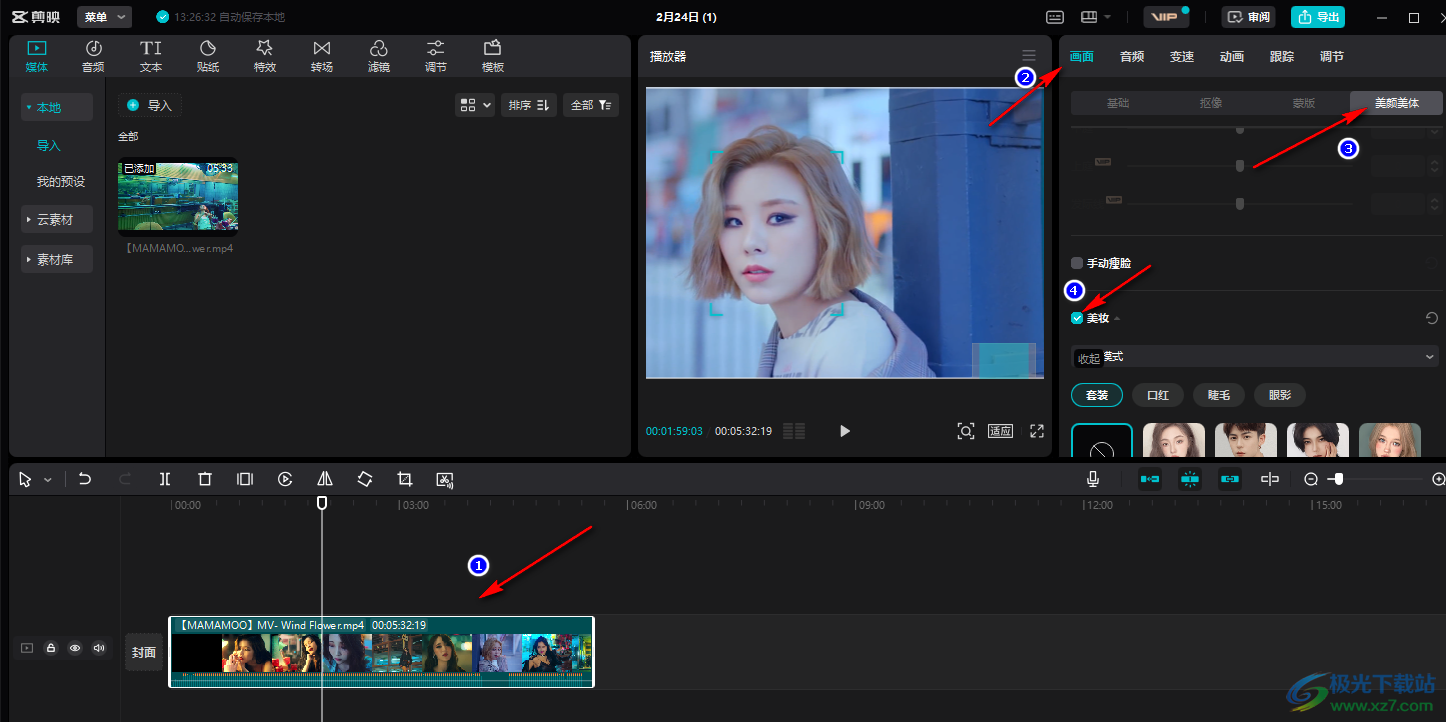1446x722 pixels.
Task: Select the 蒙版 mask sub-tab
Action: 1304,103
